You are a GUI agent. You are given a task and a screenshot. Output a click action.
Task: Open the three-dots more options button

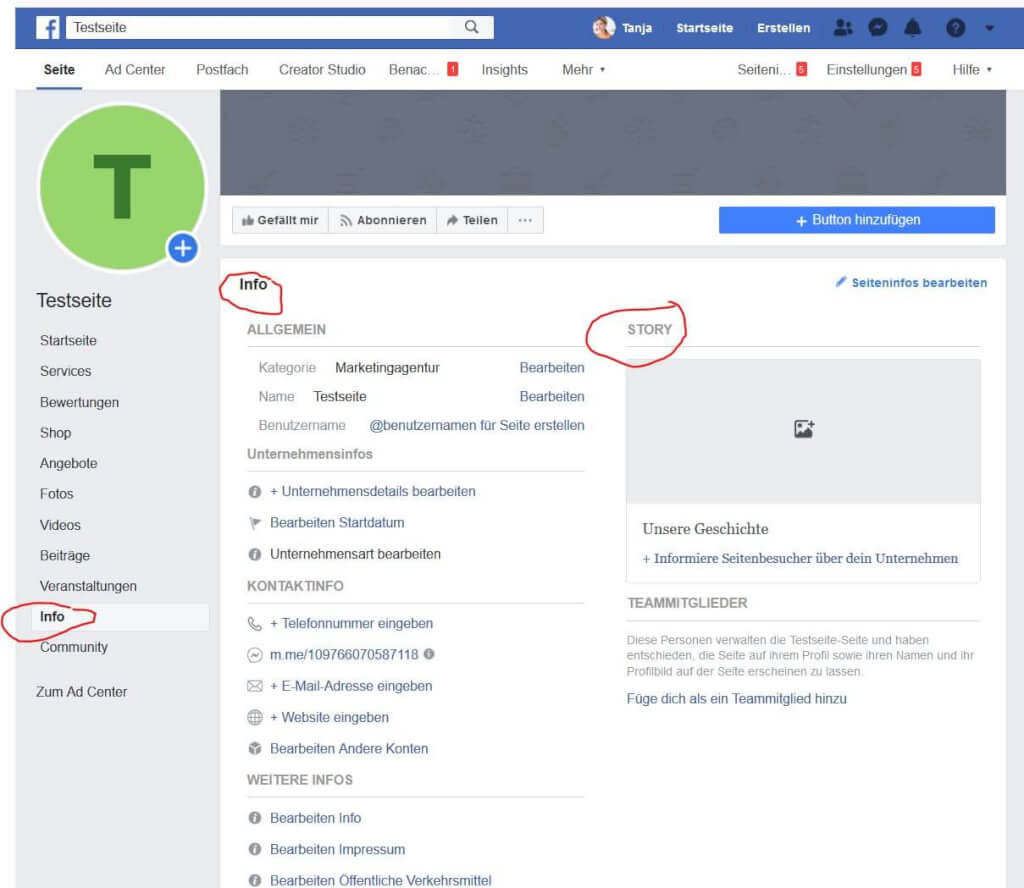point(525,220)
